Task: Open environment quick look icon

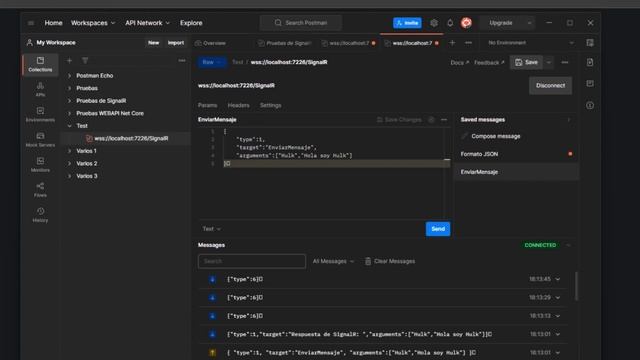Action: 590,43
